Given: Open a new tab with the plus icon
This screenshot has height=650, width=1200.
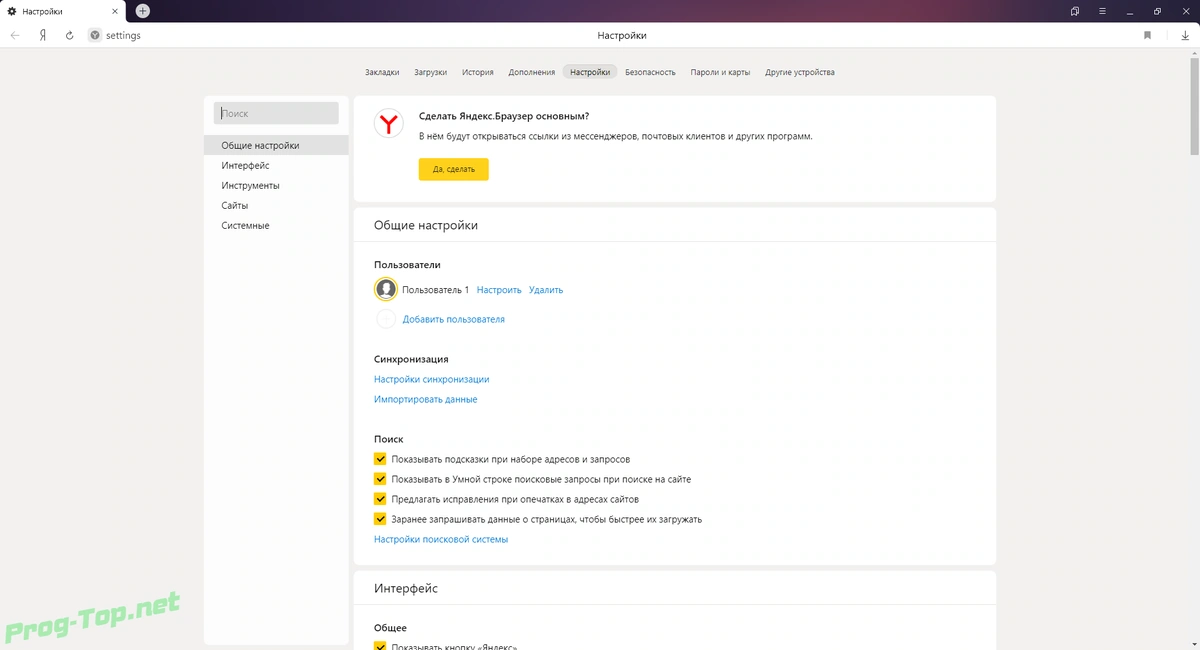Looking at the screenshot, I should (x=143, y=11).
